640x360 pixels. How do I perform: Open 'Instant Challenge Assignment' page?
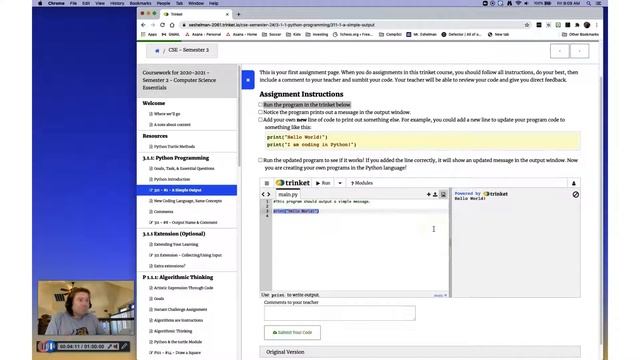[x=180, y=309]
